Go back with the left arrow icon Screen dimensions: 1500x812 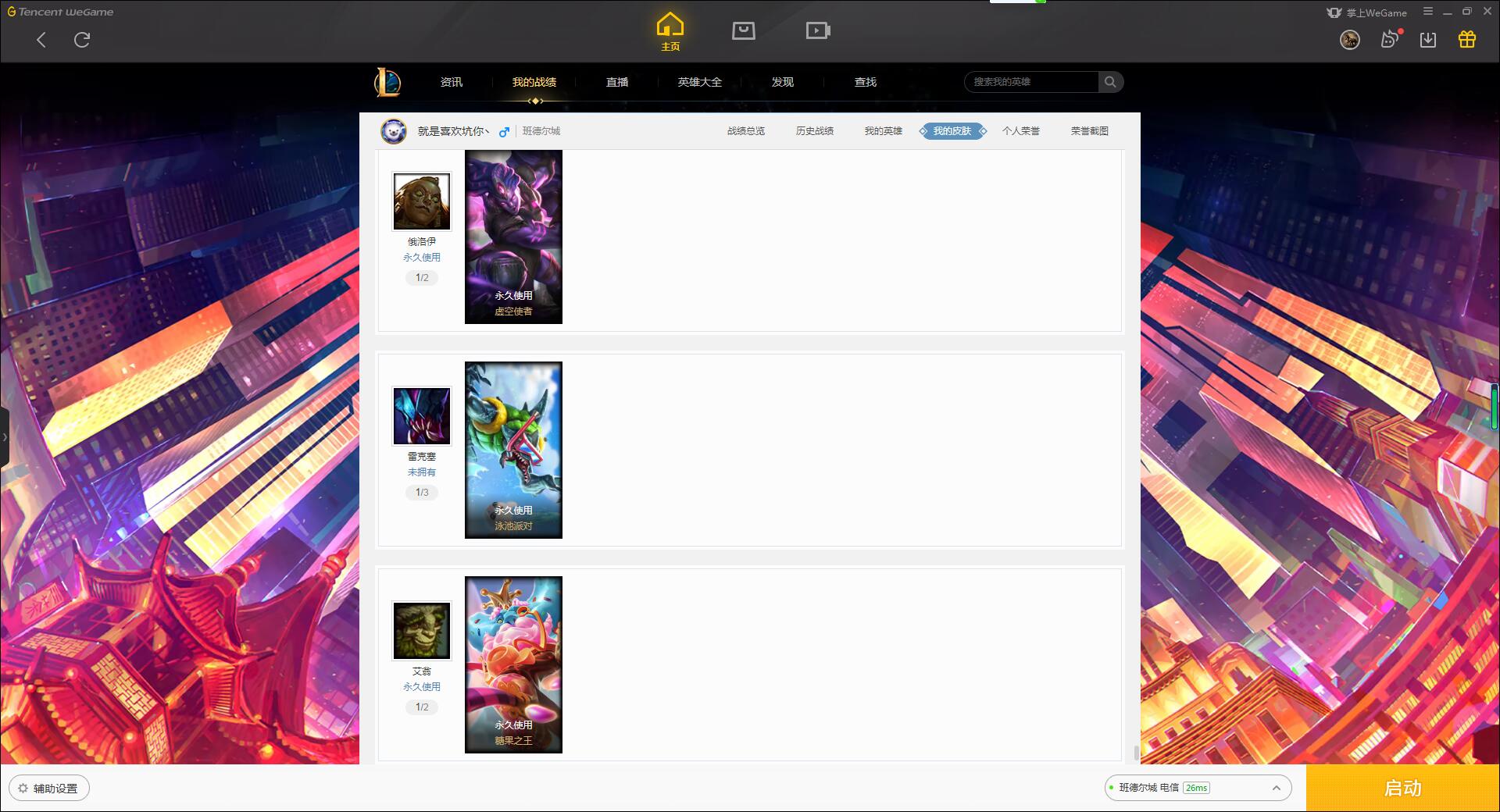click(x=41, y=40)
